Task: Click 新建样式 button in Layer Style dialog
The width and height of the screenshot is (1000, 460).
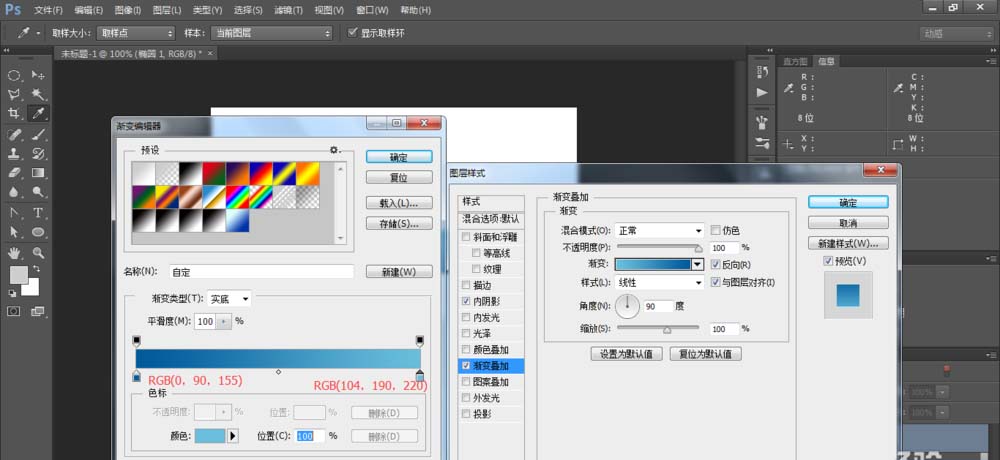Action: point(848,243)
